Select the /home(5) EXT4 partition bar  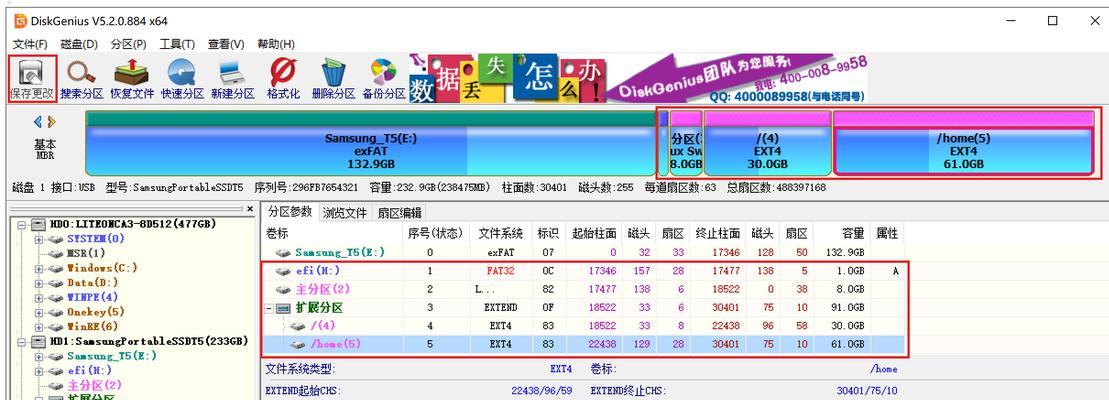pyautogui.click(x=964, y=143)
